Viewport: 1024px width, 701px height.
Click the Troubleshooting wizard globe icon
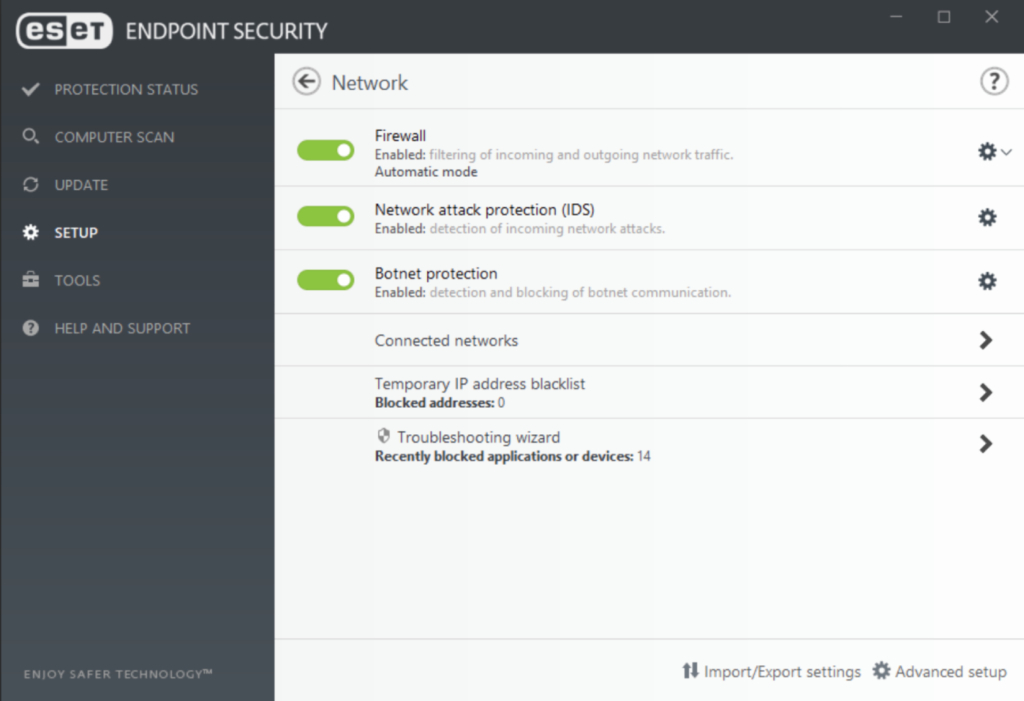pyautogui.click(x=383, y=435)
